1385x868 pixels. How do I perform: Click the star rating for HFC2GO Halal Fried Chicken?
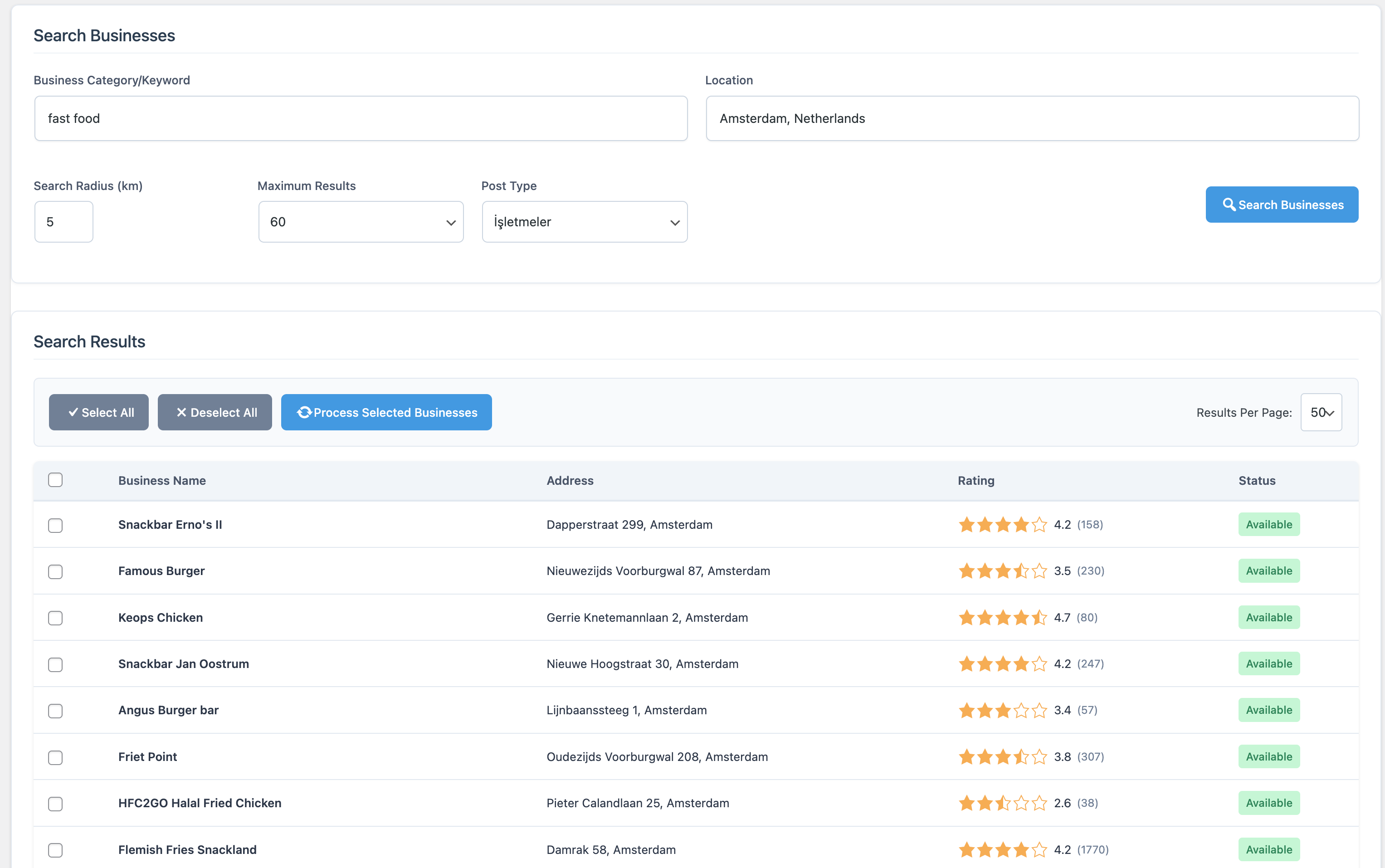click(x=1002, y=803)
